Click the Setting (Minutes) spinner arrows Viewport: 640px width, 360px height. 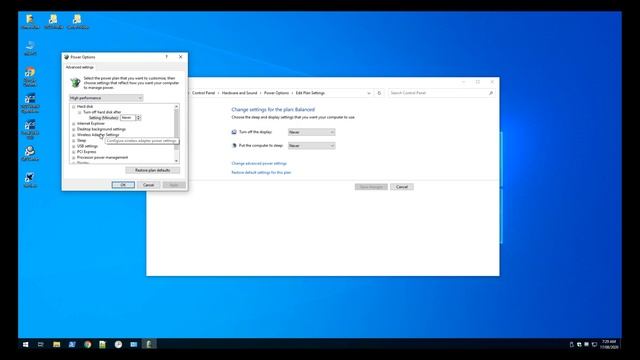pos(138,118)
